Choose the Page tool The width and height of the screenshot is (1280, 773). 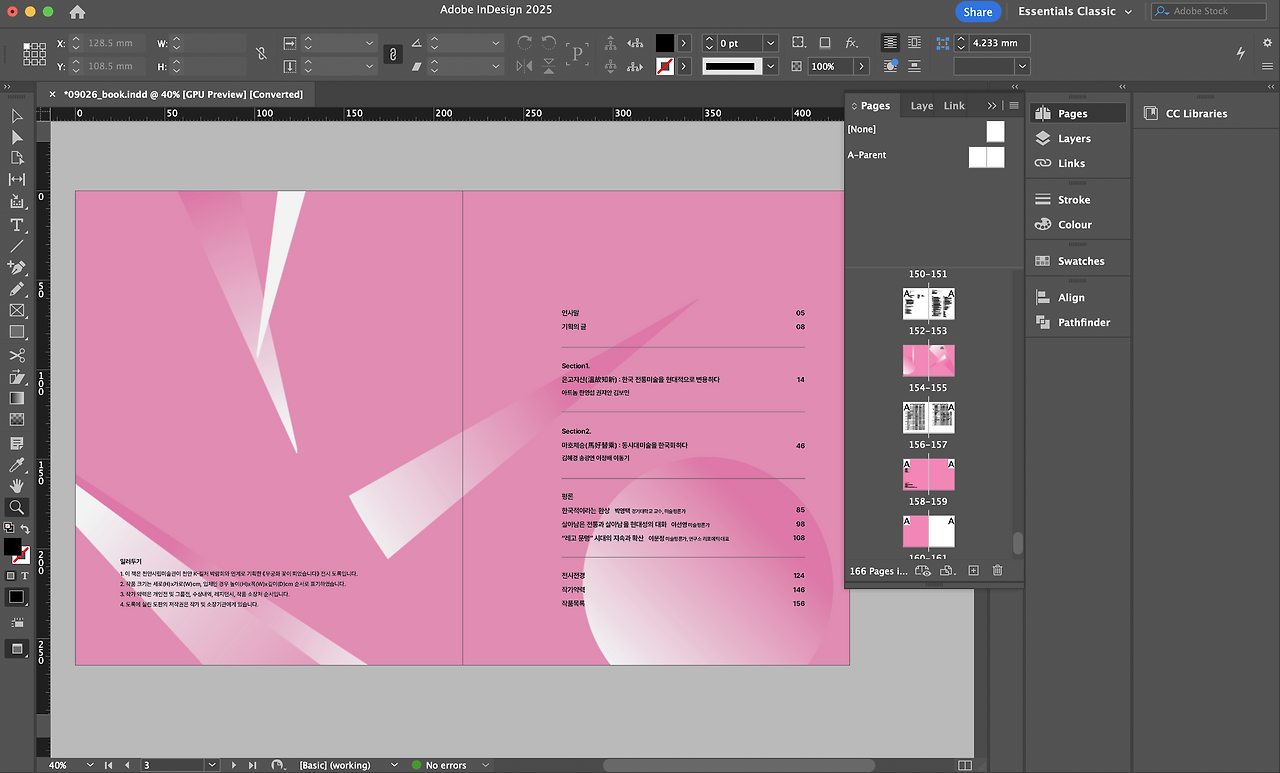(x=17, y=158)
